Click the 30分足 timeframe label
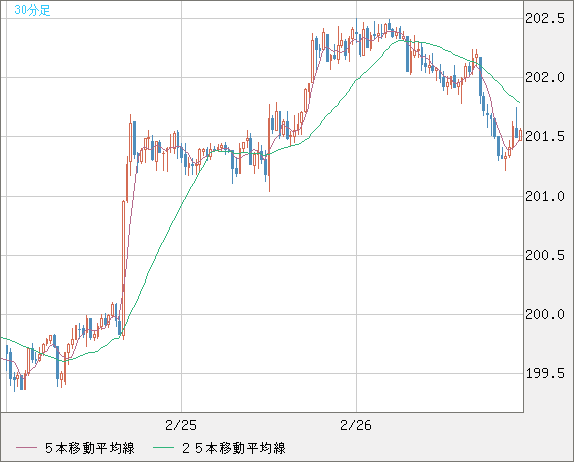Image resolution: width=574 pixels, height=462 pixels. coord(32,10)
